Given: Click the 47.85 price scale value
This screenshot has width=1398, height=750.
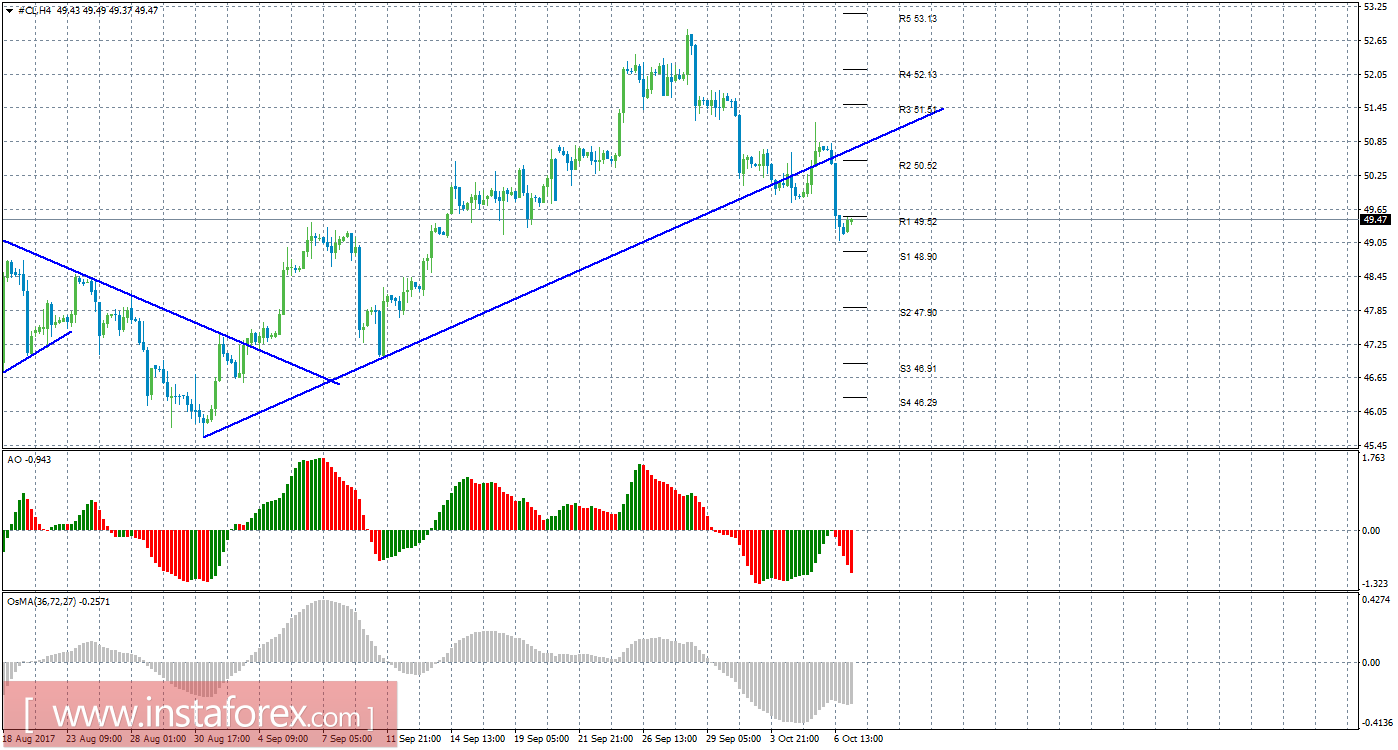Looking at the screenshot, I should (1376, 310).
